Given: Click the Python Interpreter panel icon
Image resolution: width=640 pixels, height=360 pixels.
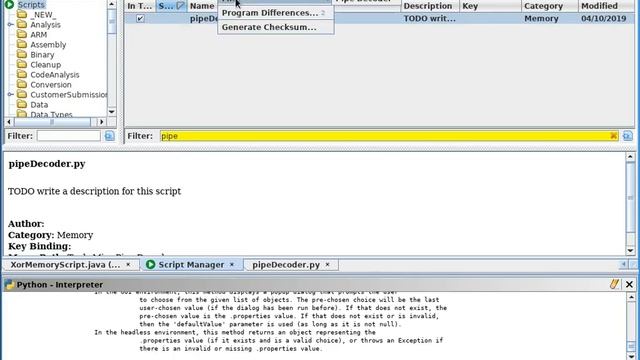Looking at the screenshot, I should pyautogui.click(x=9, y=284).
